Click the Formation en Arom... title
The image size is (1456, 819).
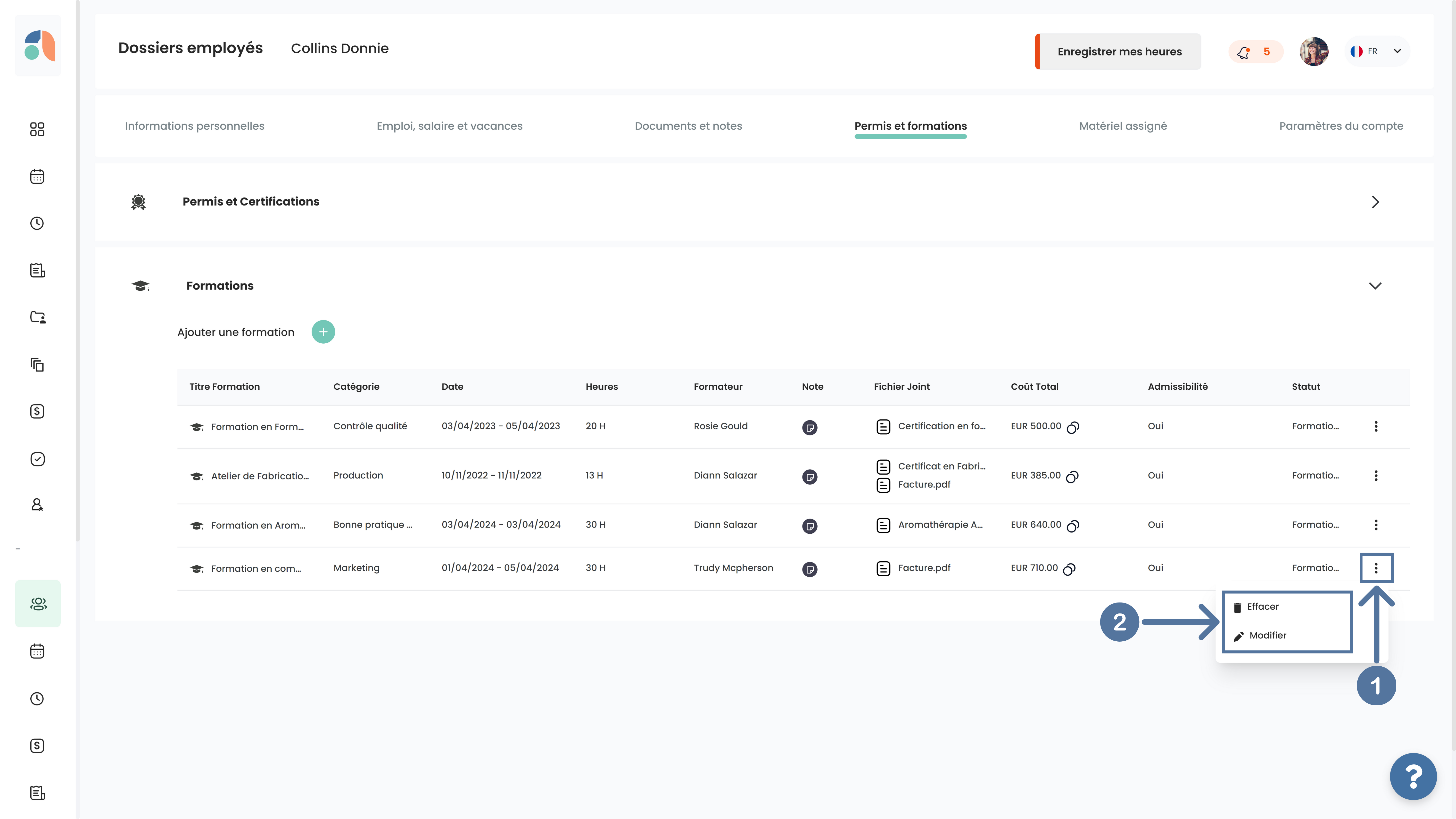point(258,525)
